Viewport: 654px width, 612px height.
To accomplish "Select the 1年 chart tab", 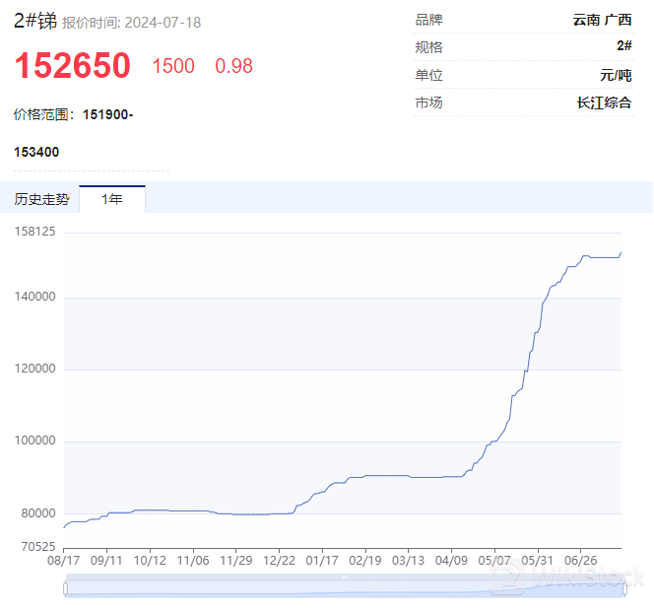I will coord(112,199).
